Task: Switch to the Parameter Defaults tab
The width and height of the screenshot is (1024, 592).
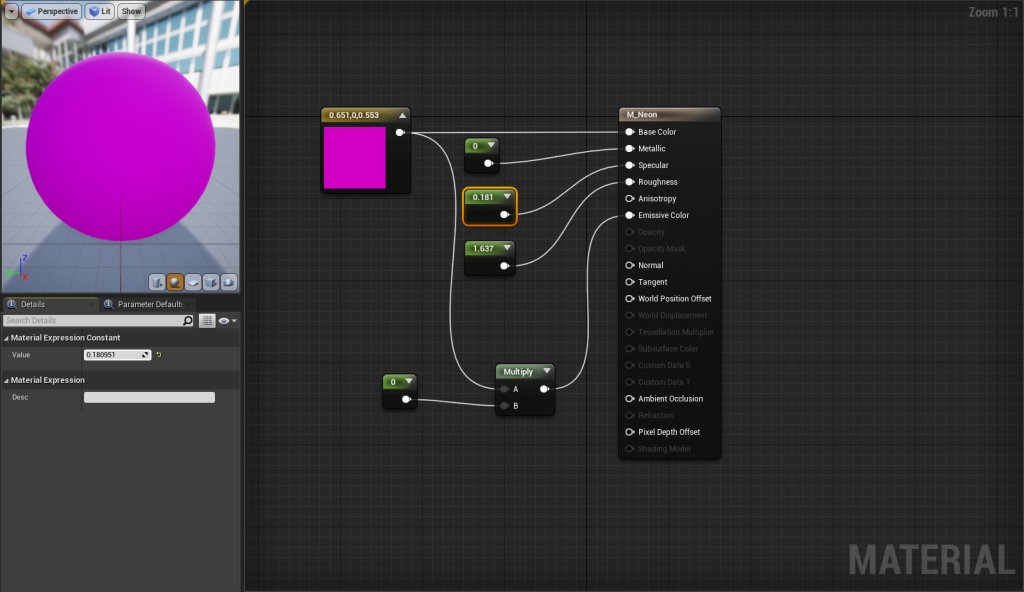Action: (148, 304)
